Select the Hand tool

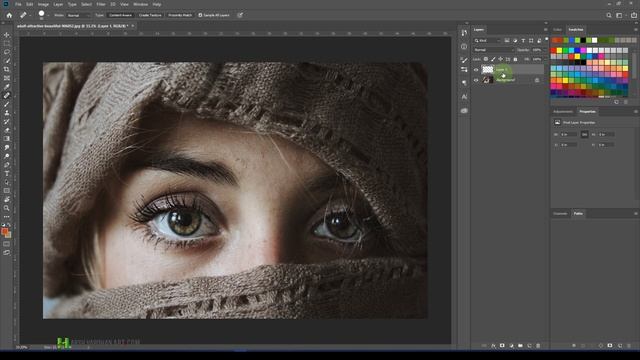click(x=7, y=200)
